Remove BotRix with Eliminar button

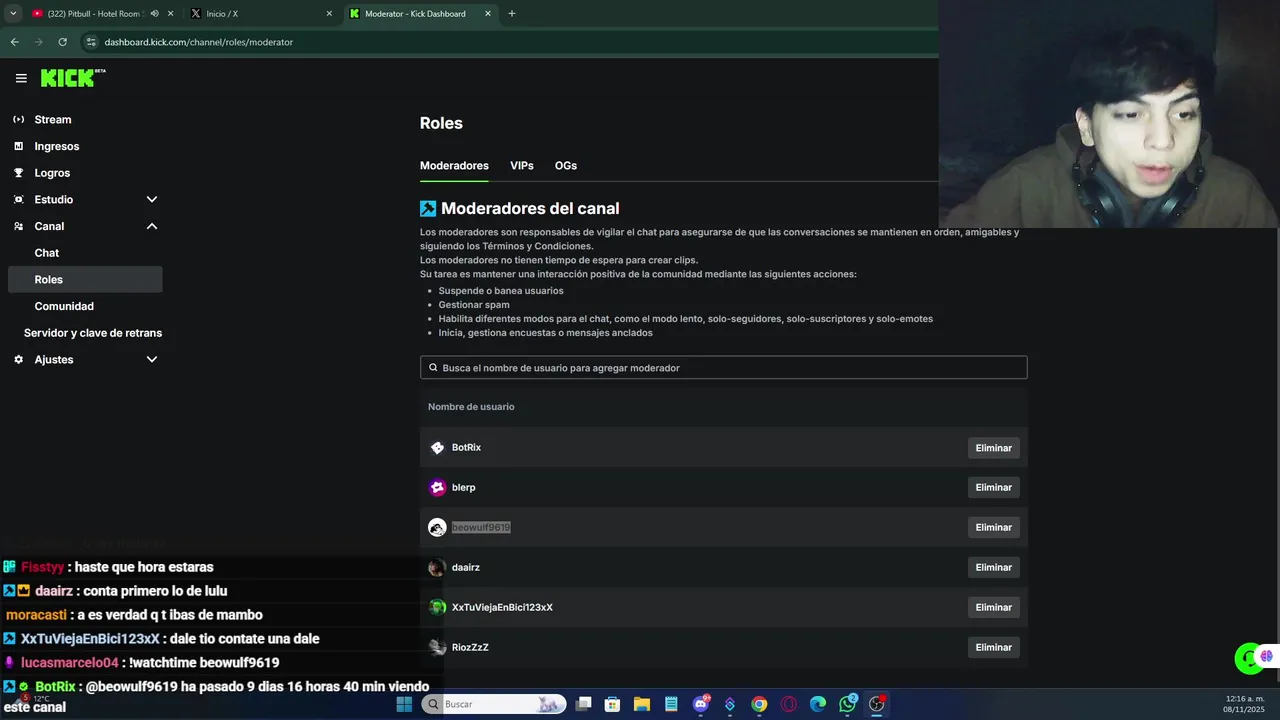tap(993, 448)
